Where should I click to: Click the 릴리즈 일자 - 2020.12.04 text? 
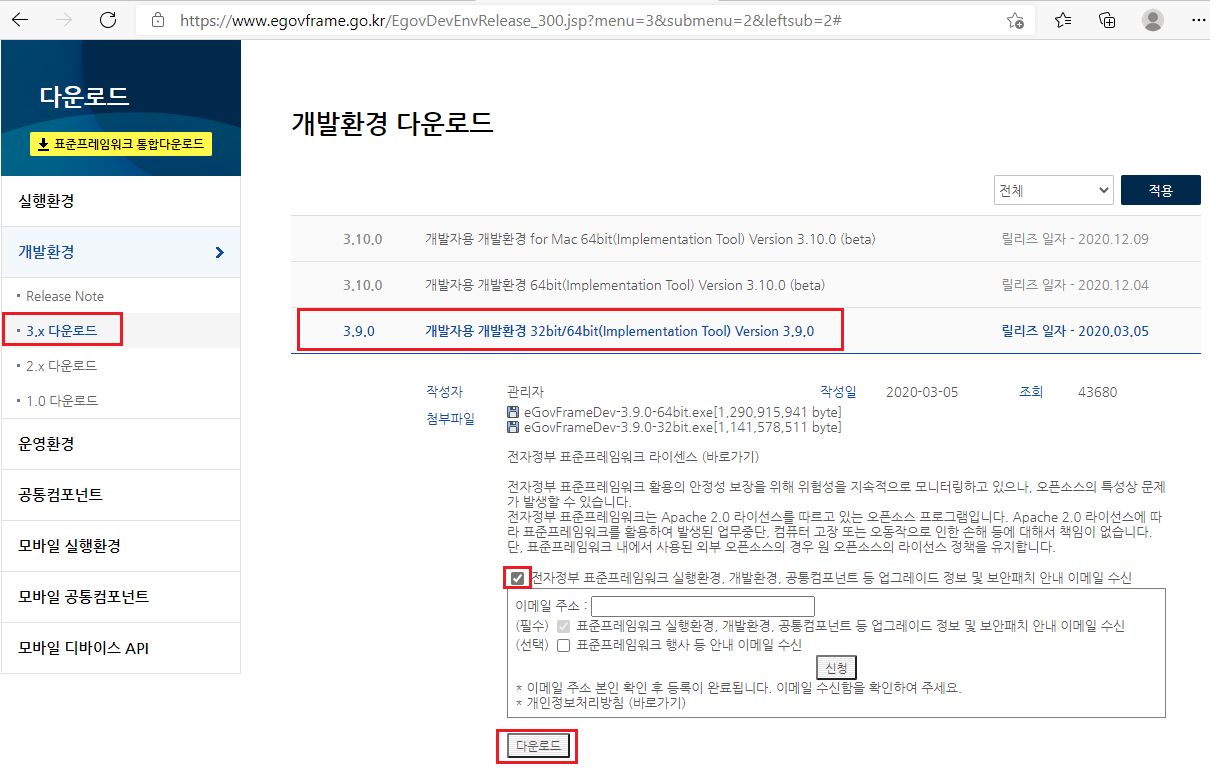click(x=1075, y=285)
